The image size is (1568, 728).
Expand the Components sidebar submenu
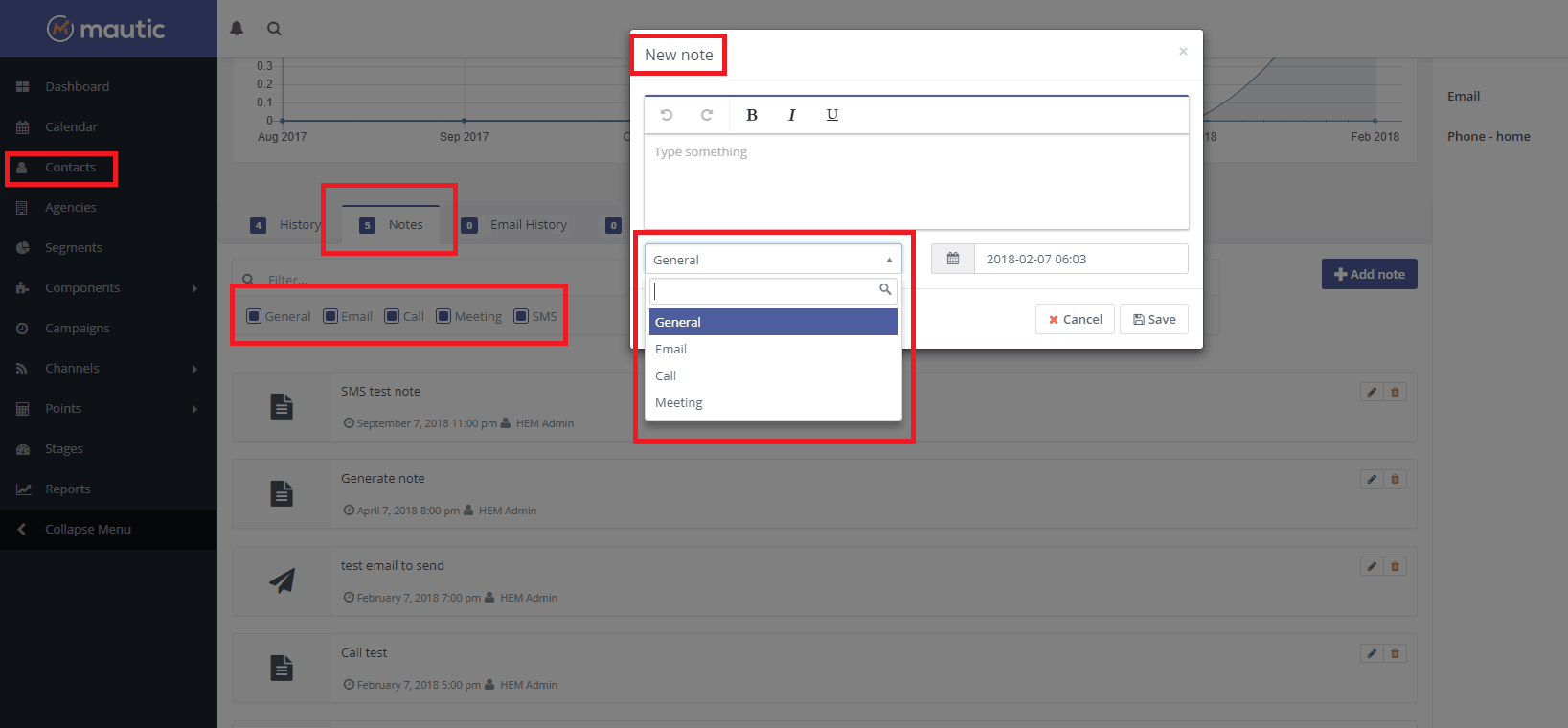pyautogui.click(x=194, y=288)
